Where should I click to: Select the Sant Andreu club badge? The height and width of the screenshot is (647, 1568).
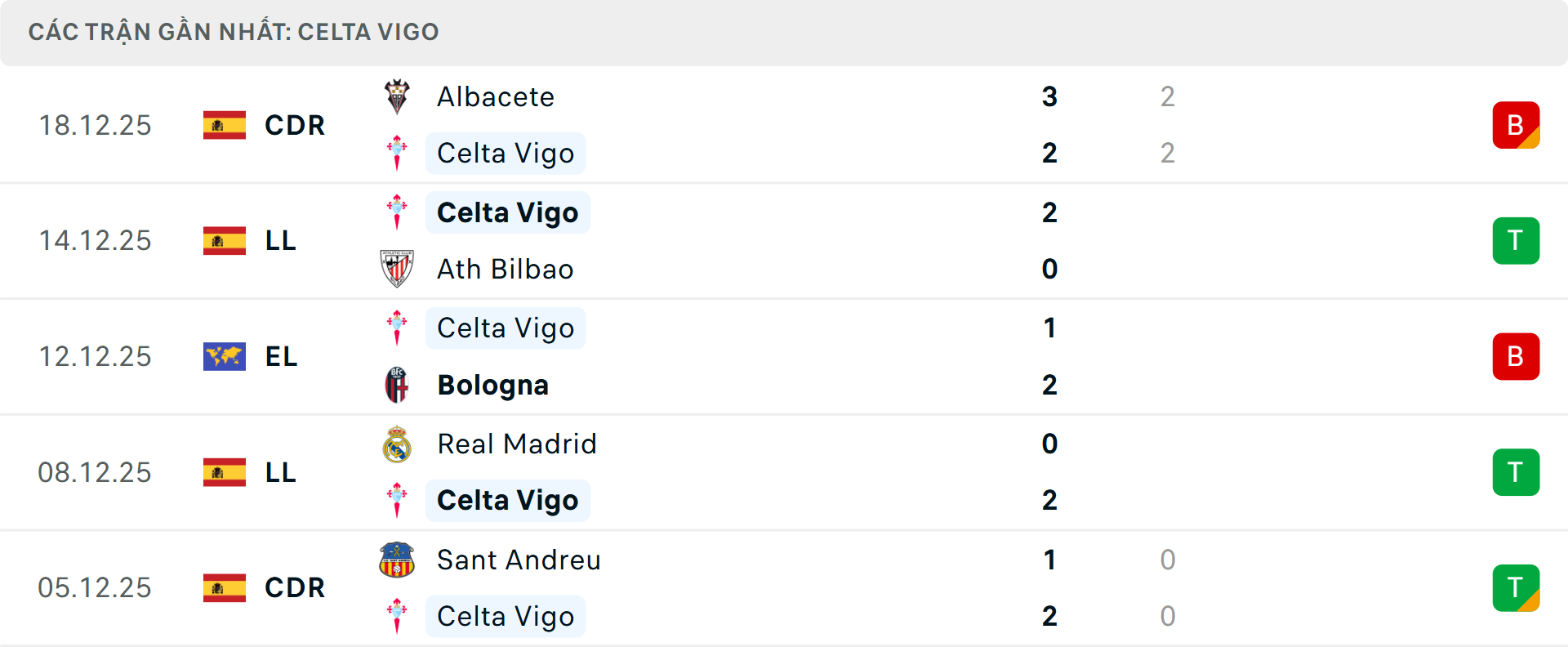[x=398, y=560]
